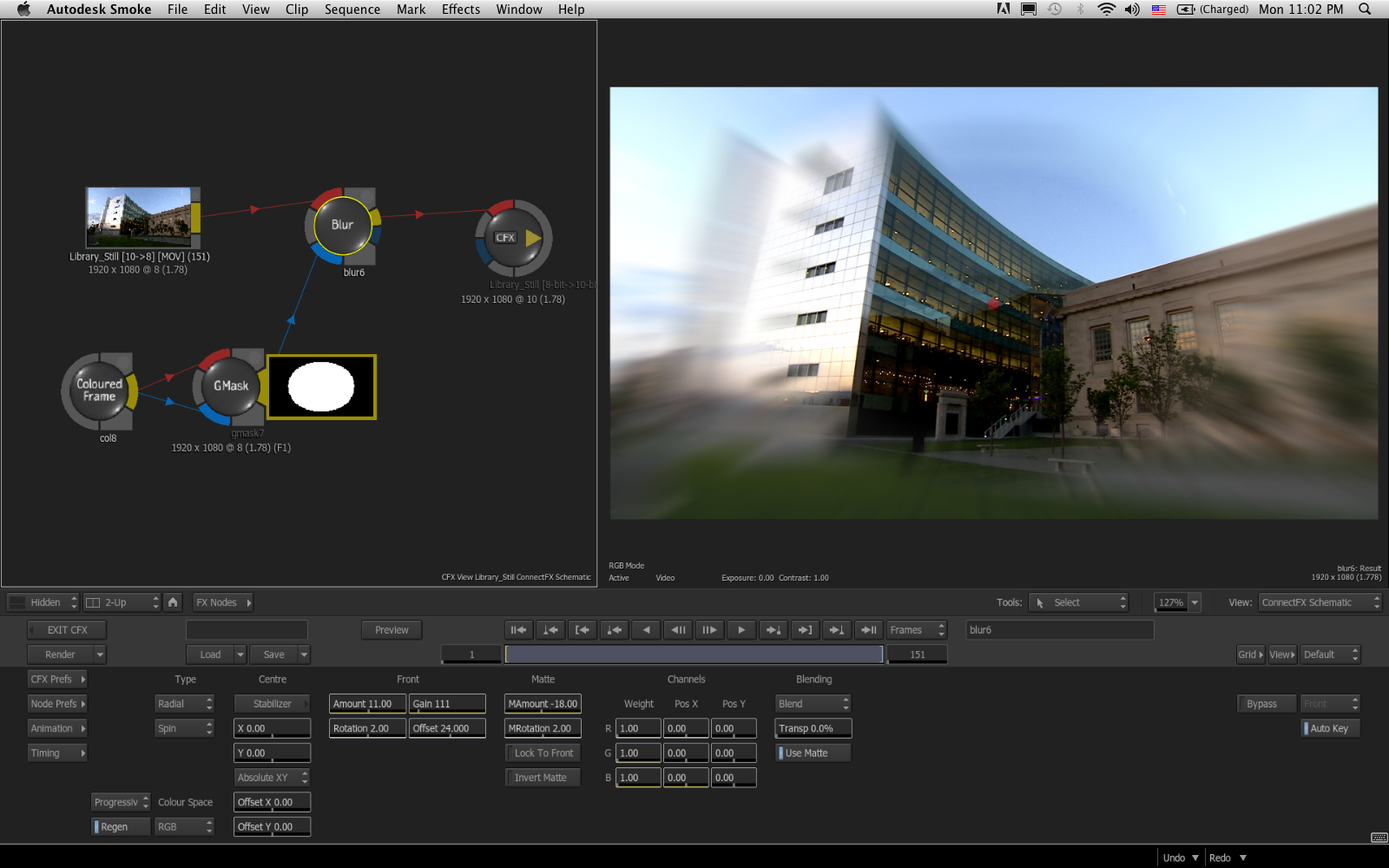This screenshot has width=1389, height=868.
Task: Open the Blend mode dropdown
Action: click(x=813, y=704)
